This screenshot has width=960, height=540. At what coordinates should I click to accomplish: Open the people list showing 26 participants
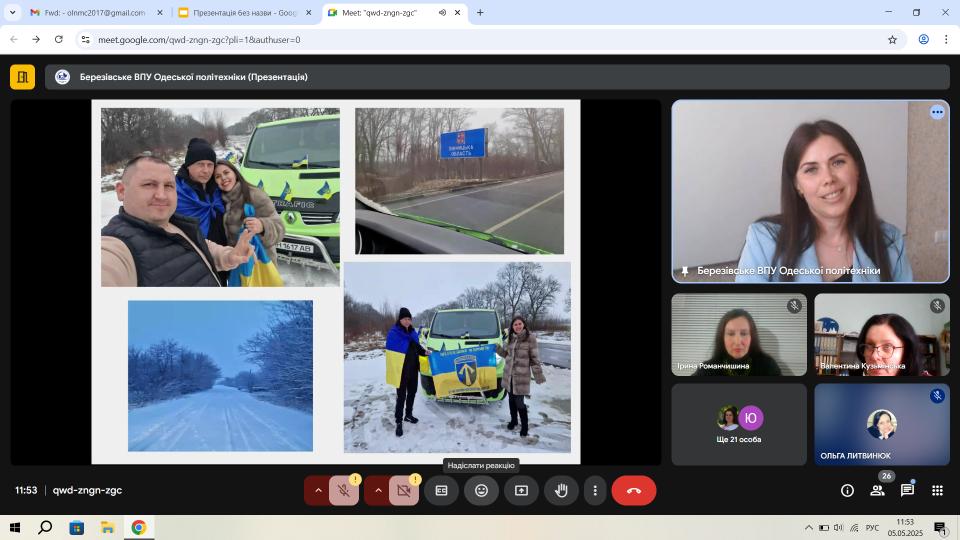pyautogui.click(x=877, y=491)
